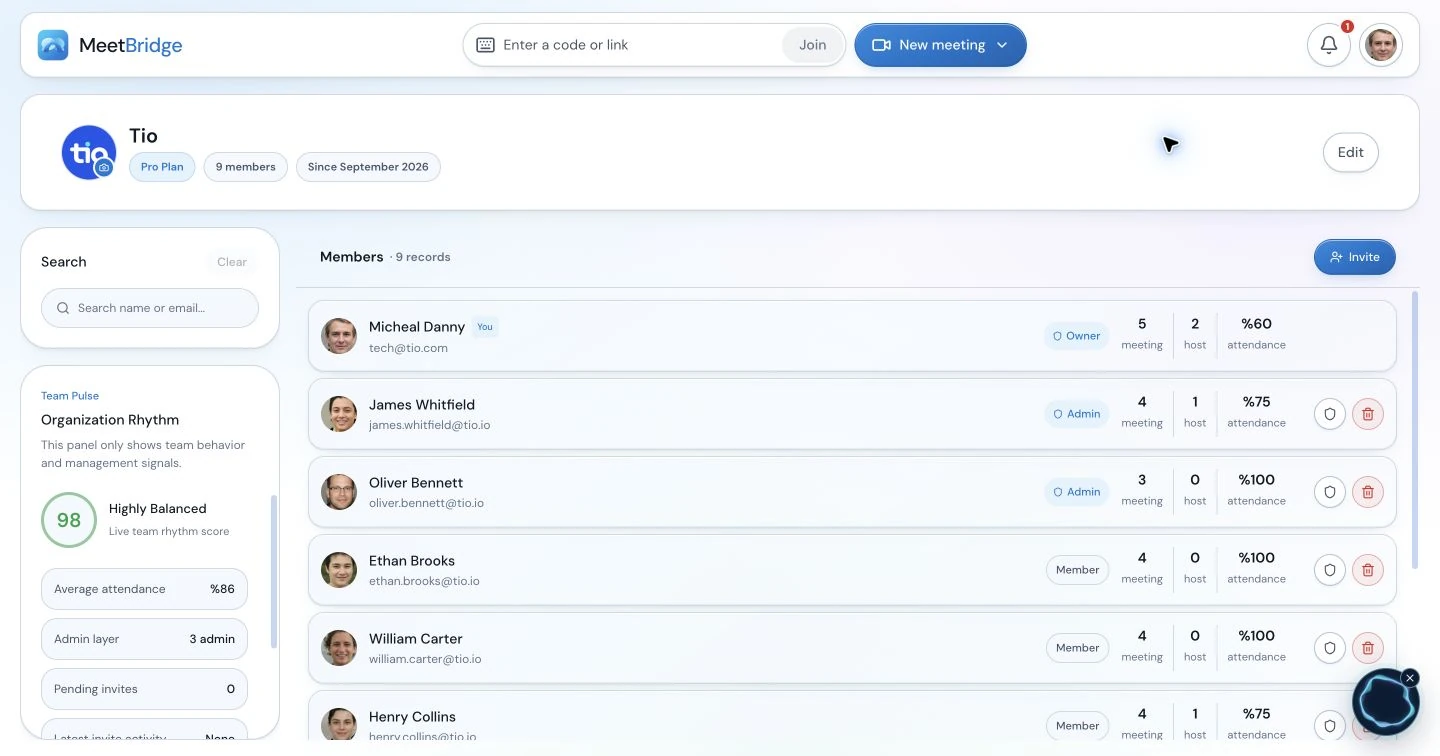Remove Ethan Brooks via trash icon

tap(1368, 570)
